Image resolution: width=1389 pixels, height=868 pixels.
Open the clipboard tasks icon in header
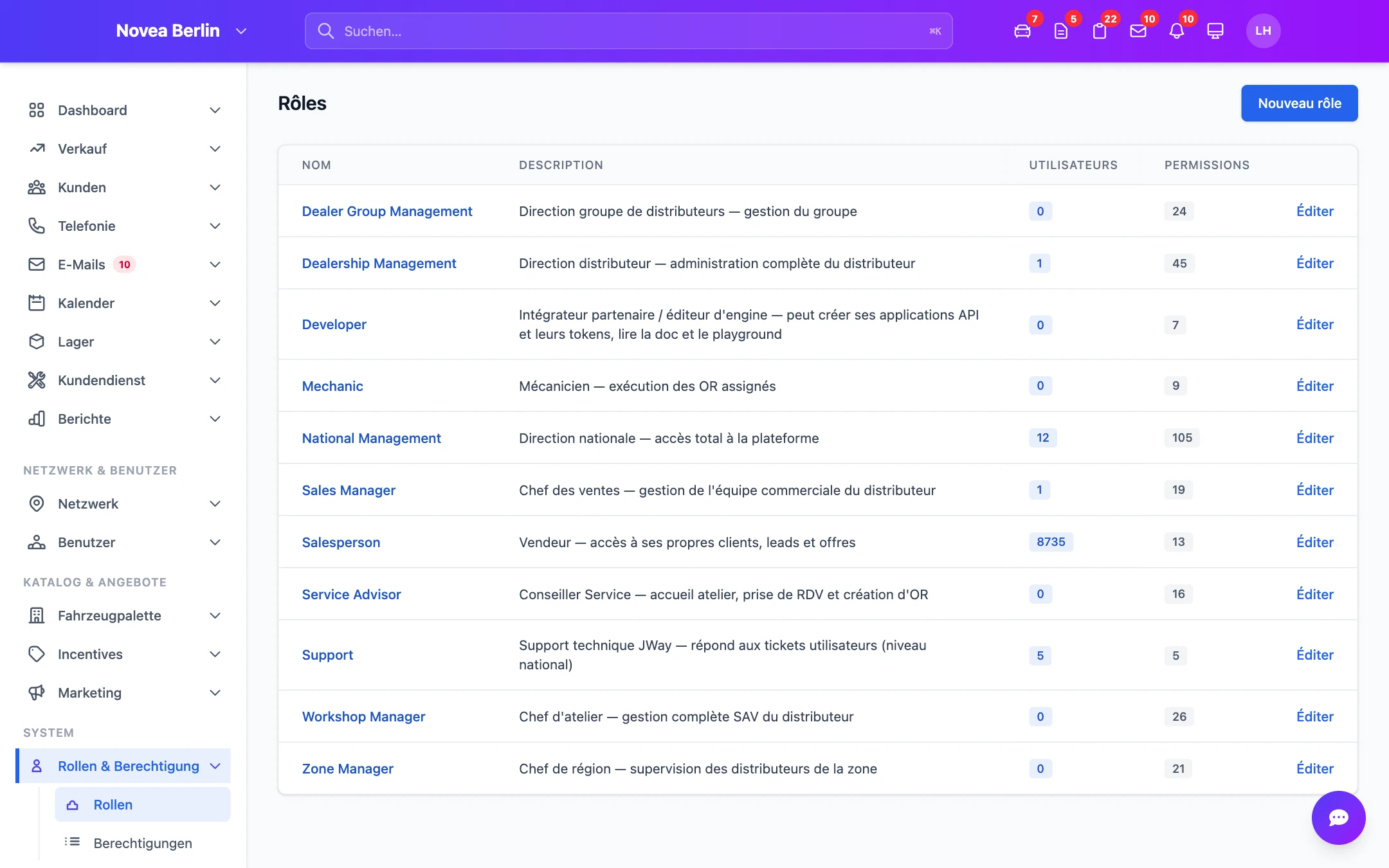click(x=1100, y=31)
